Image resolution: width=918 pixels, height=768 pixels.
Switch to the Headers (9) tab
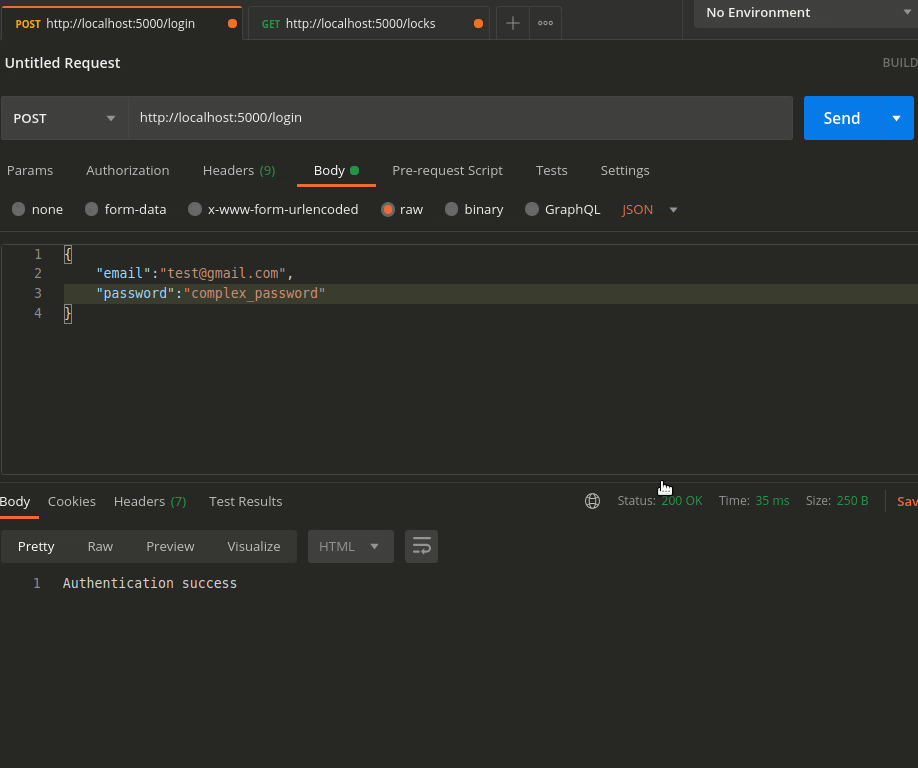tap(239, 170)
